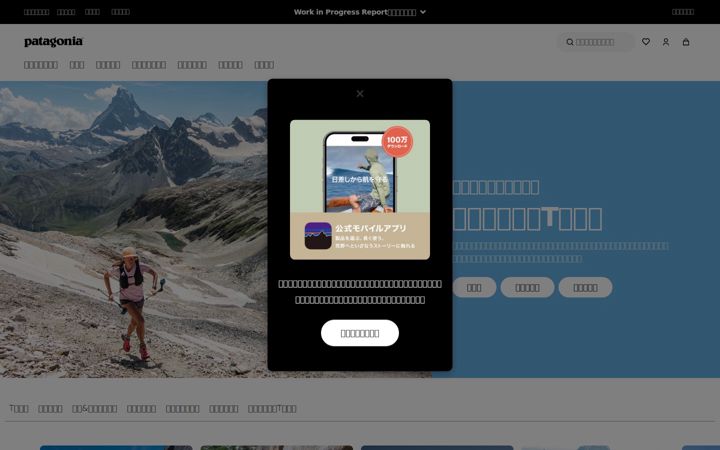Close the app promotion popup with X

tap(360, 94)
